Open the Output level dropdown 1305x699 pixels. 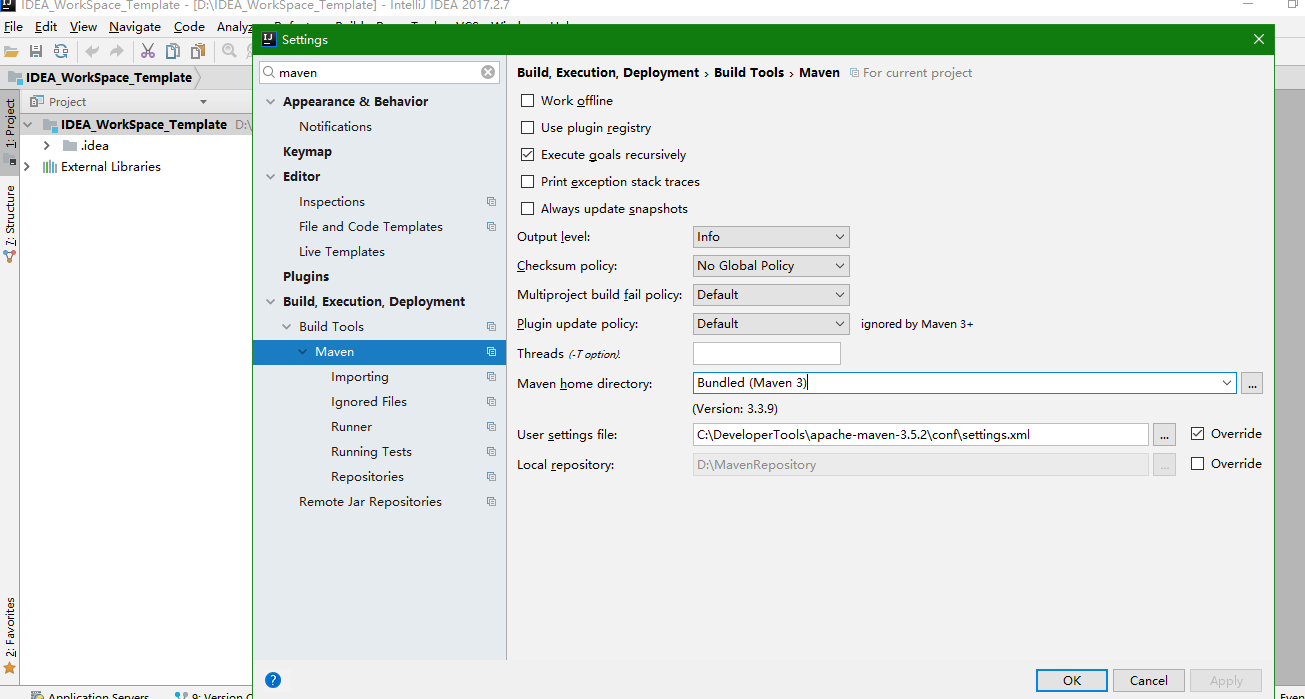click(x=771, y=237)
